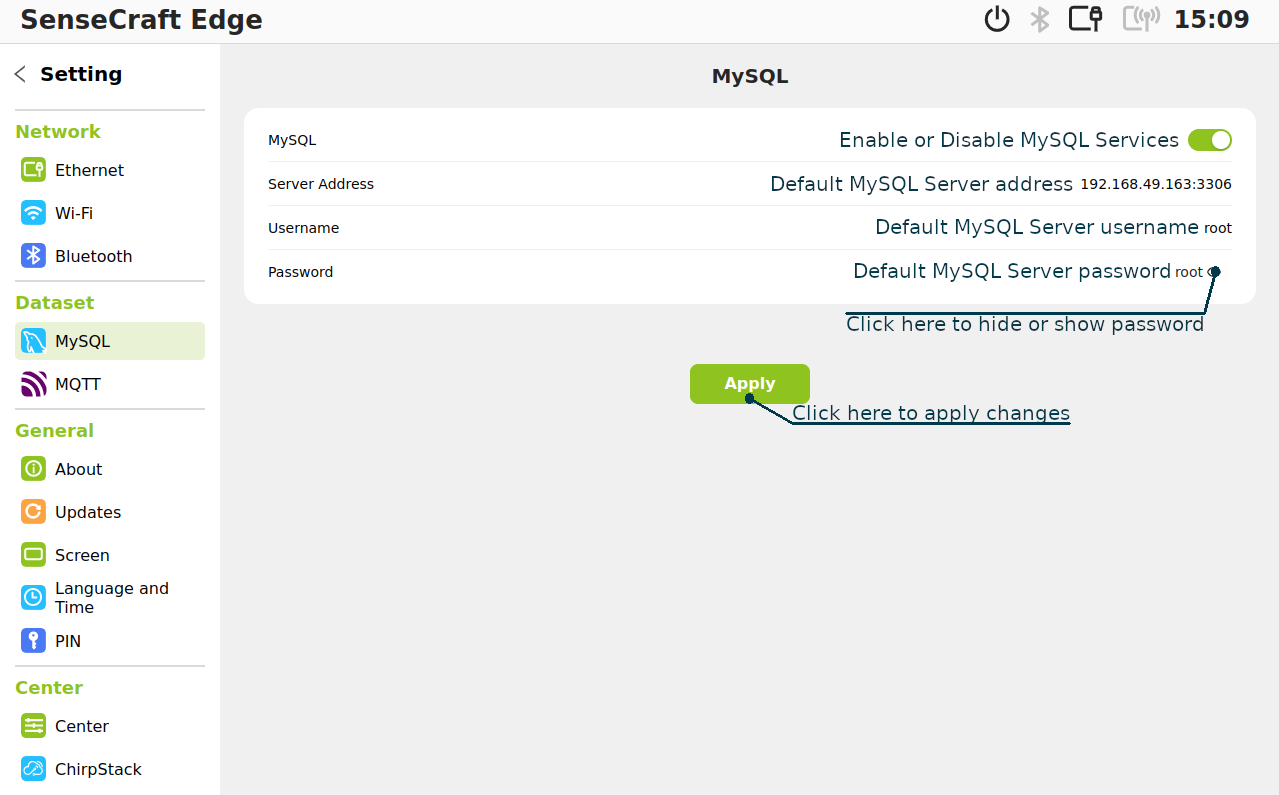Go back using the Setting chevron
The width and height of the screenshot is (1279, 795).
pos(20,74)
